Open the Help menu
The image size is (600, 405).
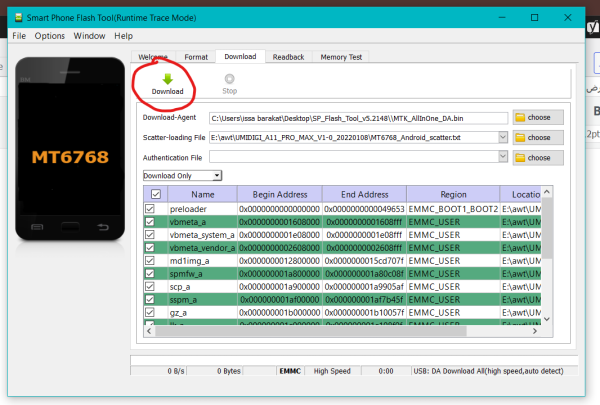pos(123,36)
